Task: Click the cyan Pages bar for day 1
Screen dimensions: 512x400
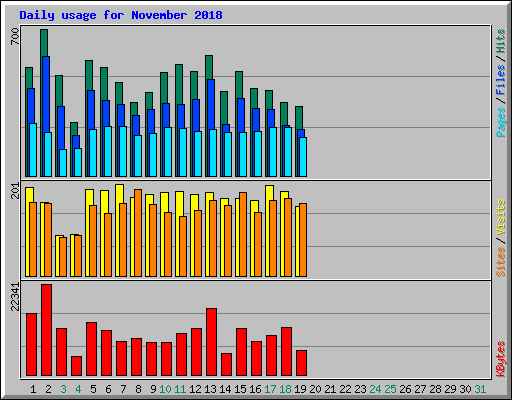Action: (x=33, y=150)
